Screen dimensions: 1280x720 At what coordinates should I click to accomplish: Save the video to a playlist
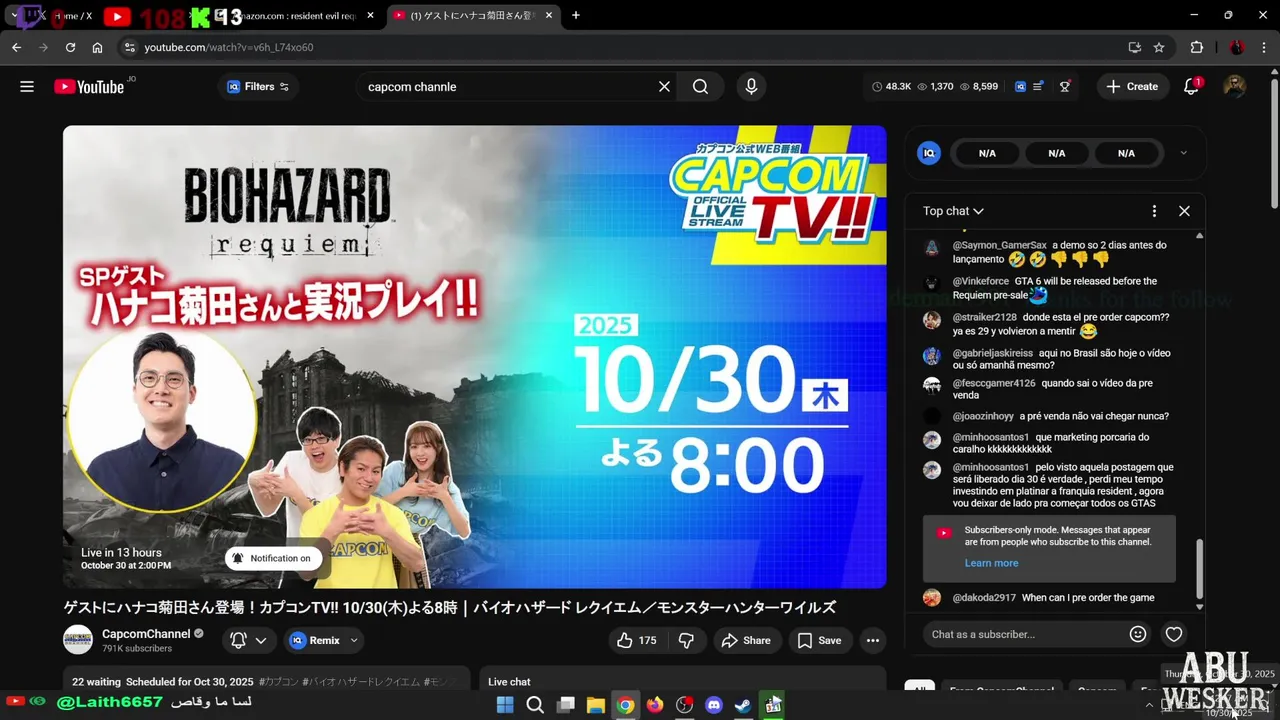pyautogui.click(x=819, y=640)
